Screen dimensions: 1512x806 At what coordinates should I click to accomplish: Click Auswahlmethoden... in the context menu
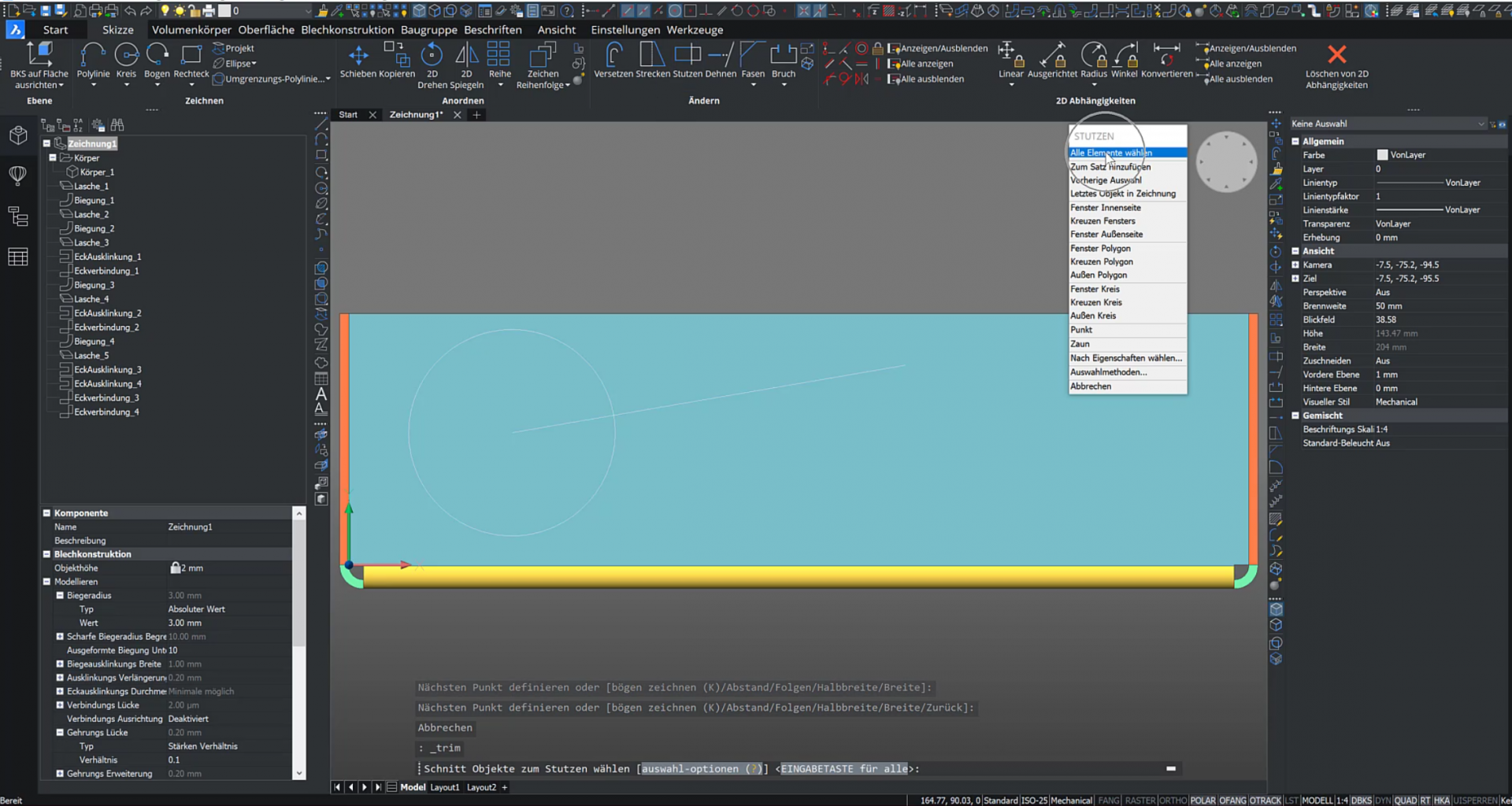(x=1108, y=372)
